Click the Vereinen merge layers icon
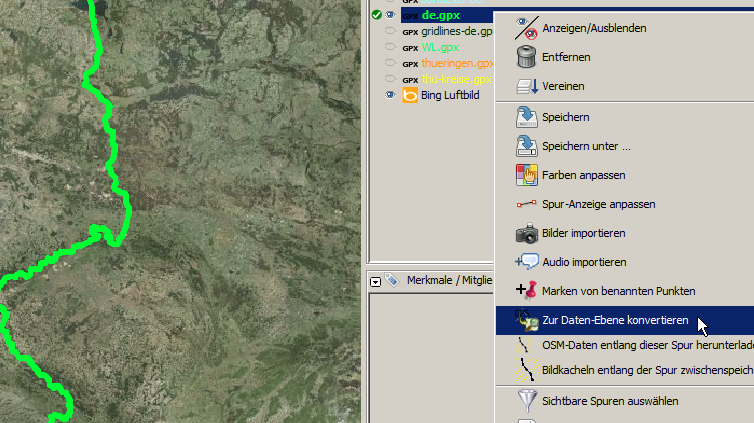 (x=527, y=87)
